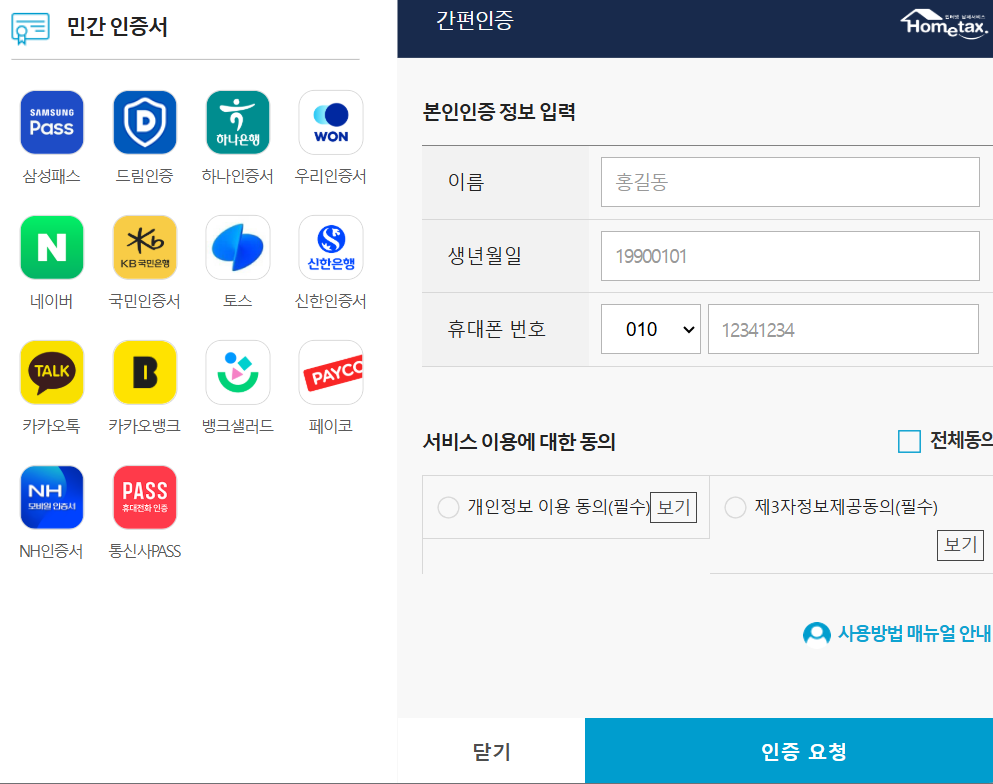The image size is (993, 784).
Task: Select the Toss certificate icon
Action: point(238,247)
